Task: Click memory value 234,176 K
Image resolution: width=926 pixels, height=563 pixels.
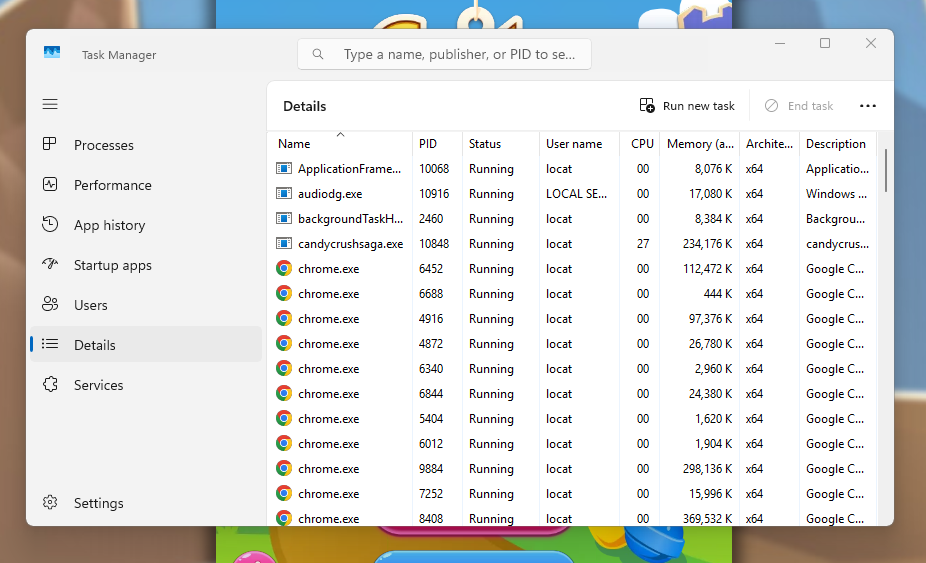Action: point(707,244)
